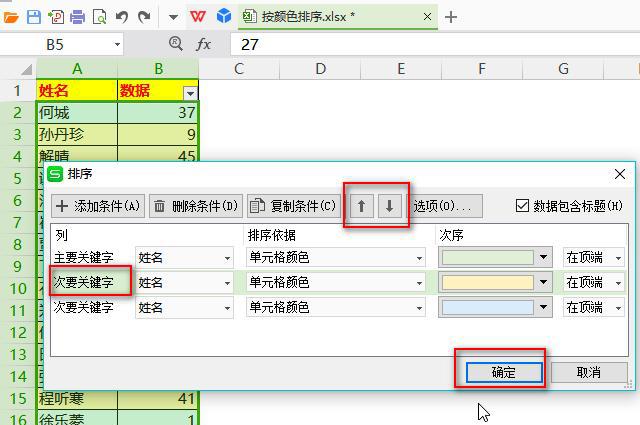The width and height of the screenshot is (640, 425).
Task: Click 复制条件(C) button
Action: pos(294,206)
